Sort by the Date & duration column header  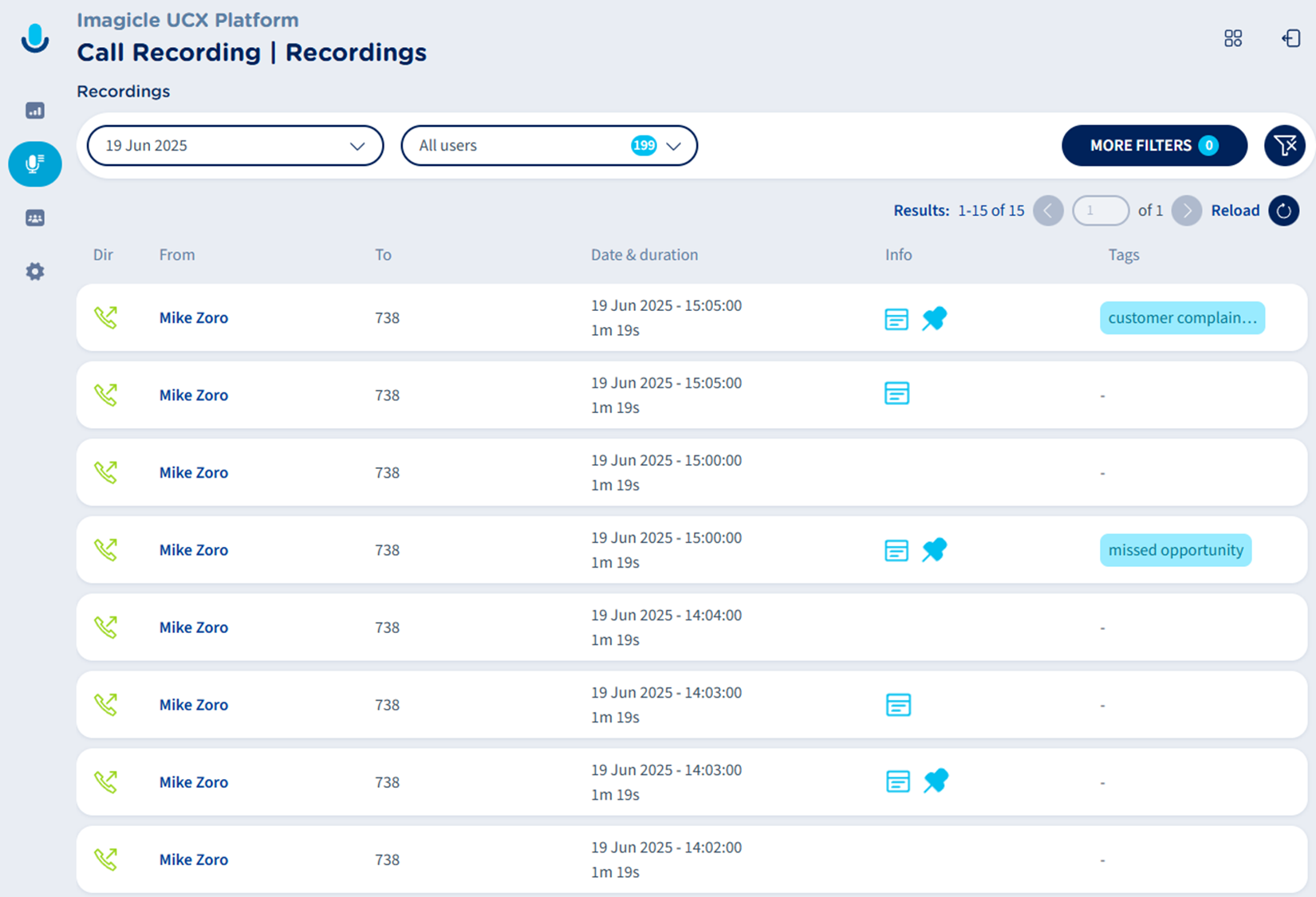[644, 255]
